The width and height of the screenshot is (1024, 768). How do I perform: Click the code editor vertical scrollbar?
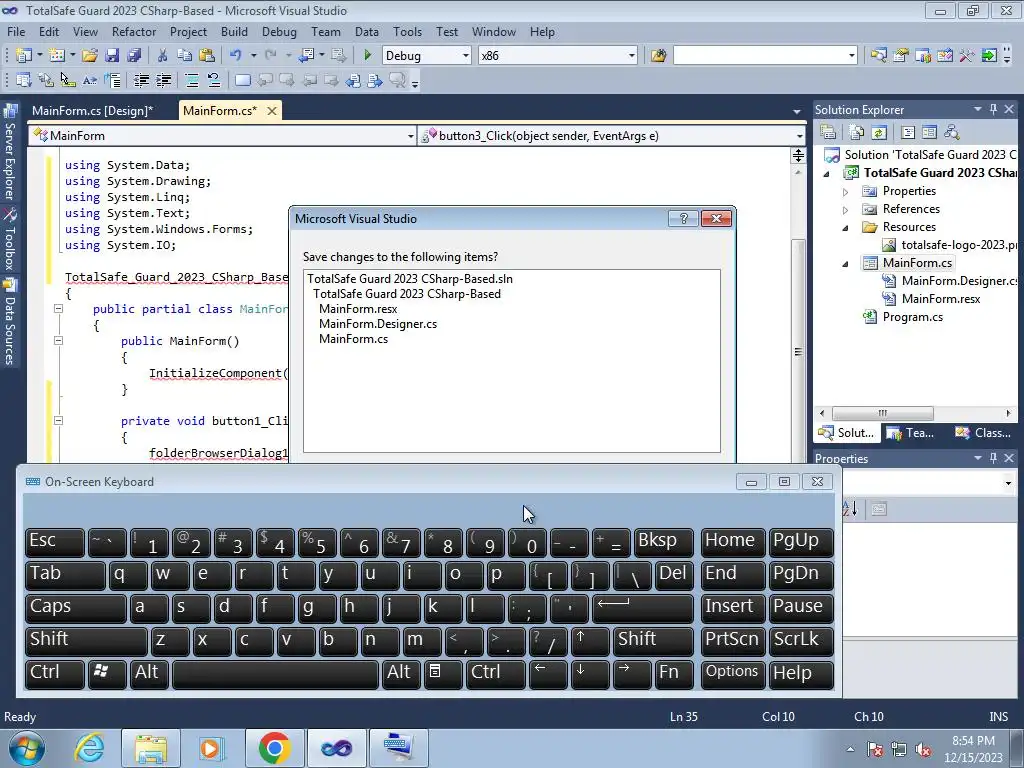[x=798, y=353]
